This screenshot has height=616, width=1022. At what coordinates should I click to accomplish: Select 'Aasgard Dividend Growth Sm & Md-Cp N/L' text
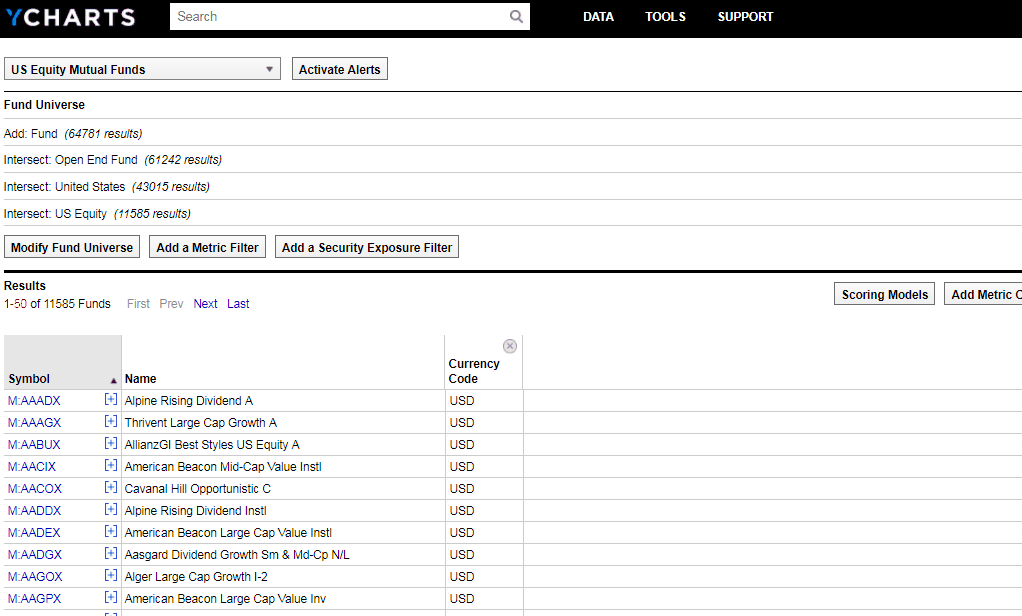(x=237, y=555)
